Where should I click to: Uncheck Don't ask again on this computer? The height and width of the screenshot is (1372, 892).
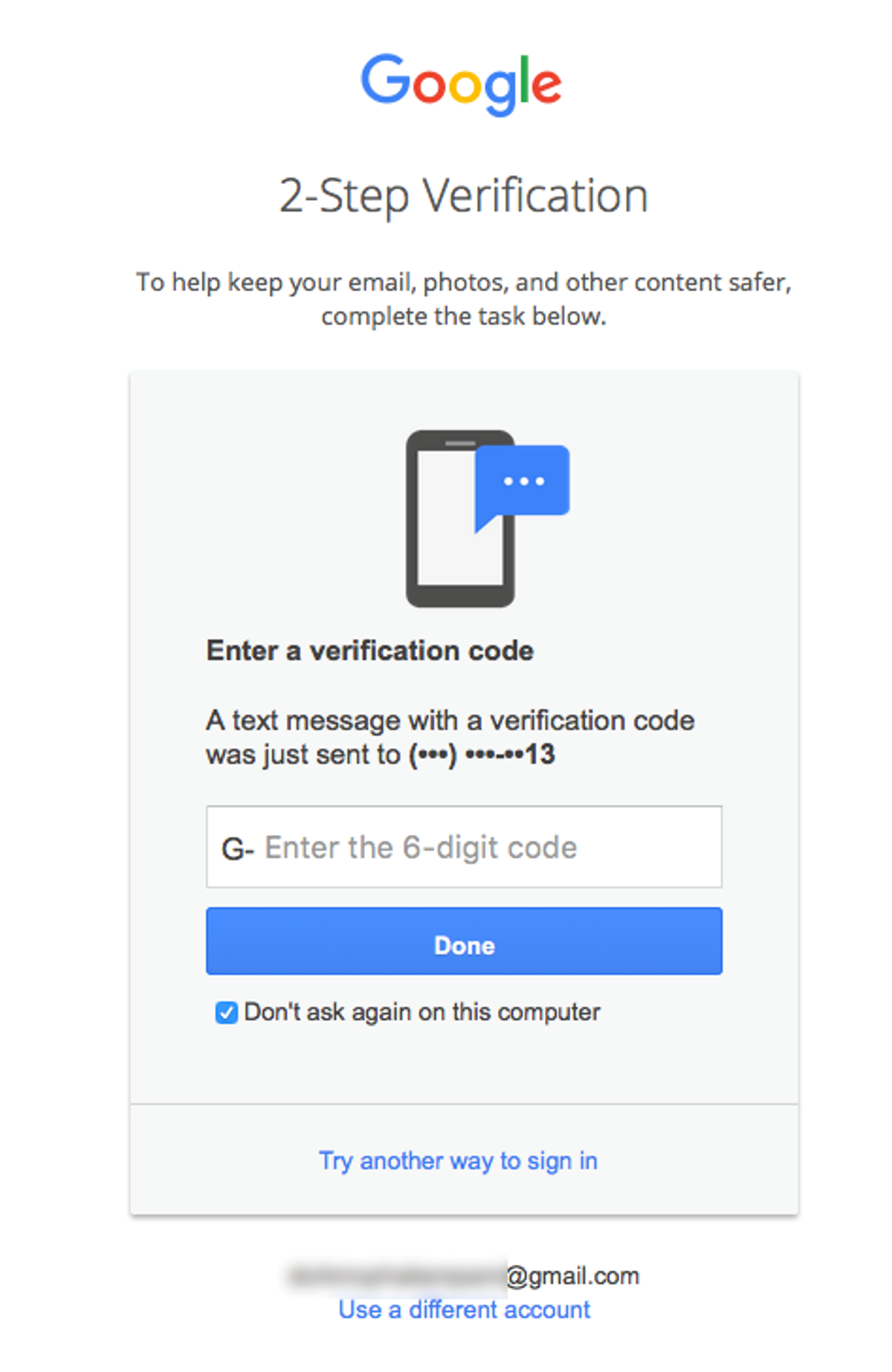[225, 1013]
